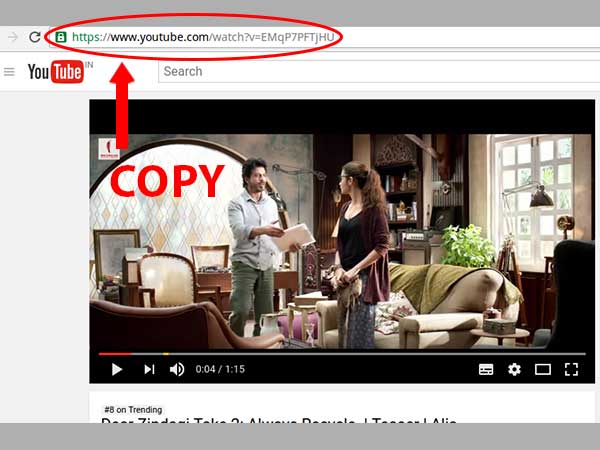Seek using the red video progress bar
This screenshot has height=450, width=600.
115,353
